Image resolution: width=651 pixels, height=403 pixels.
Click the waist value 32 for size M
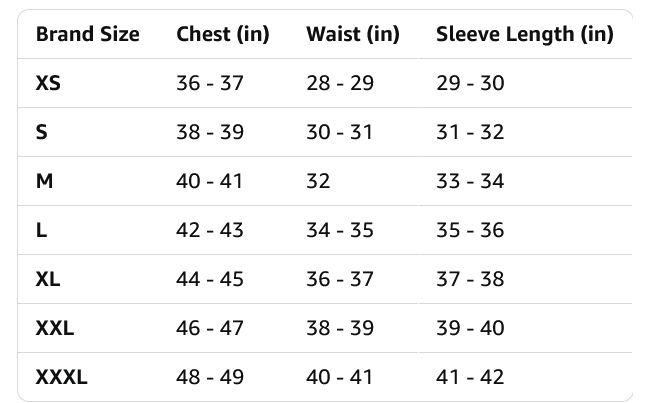click(318, 181)
